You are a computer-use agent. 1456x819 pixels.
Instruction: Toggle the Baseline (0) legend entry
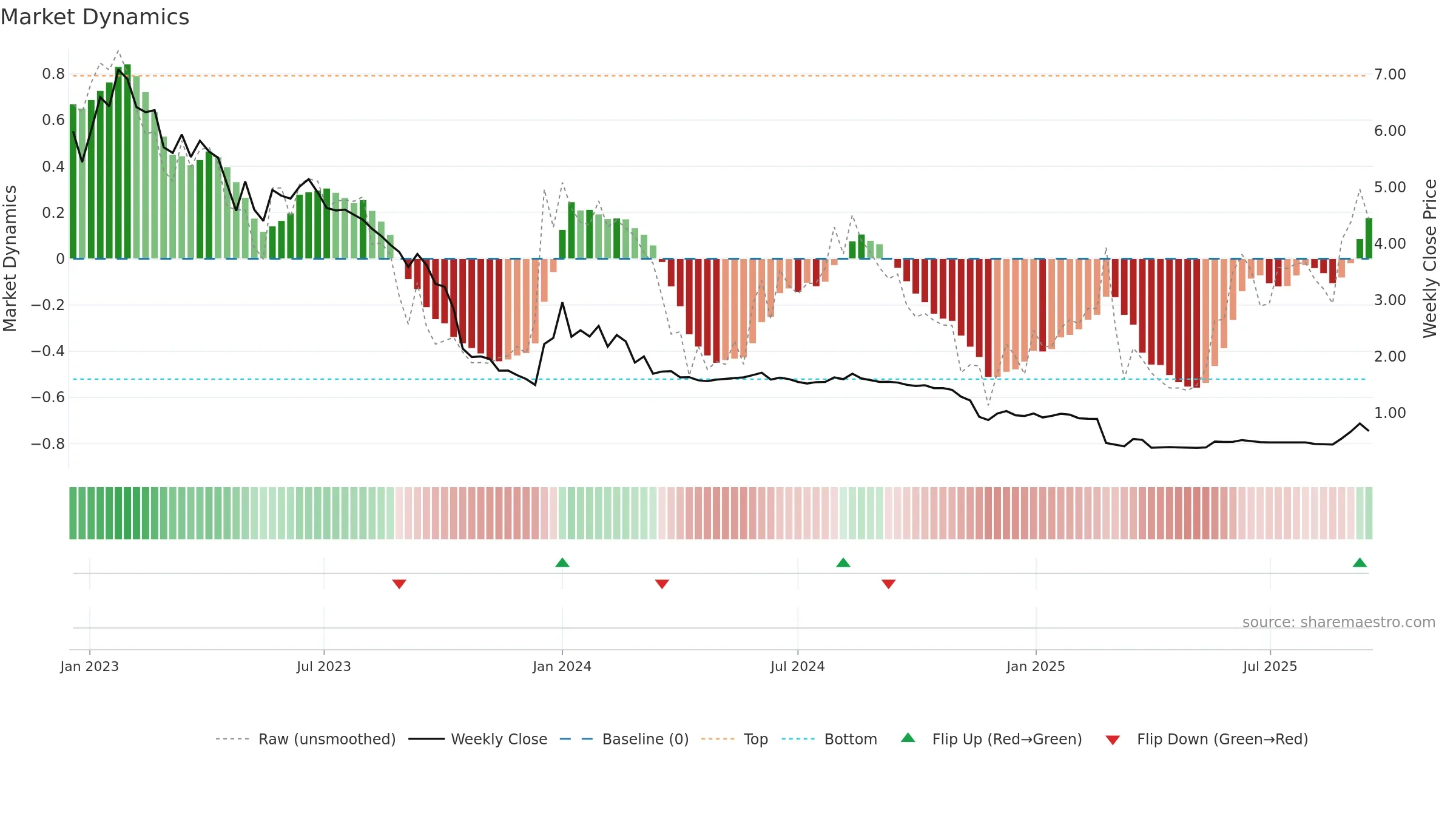pyautogui.click(x=624, y=739)
